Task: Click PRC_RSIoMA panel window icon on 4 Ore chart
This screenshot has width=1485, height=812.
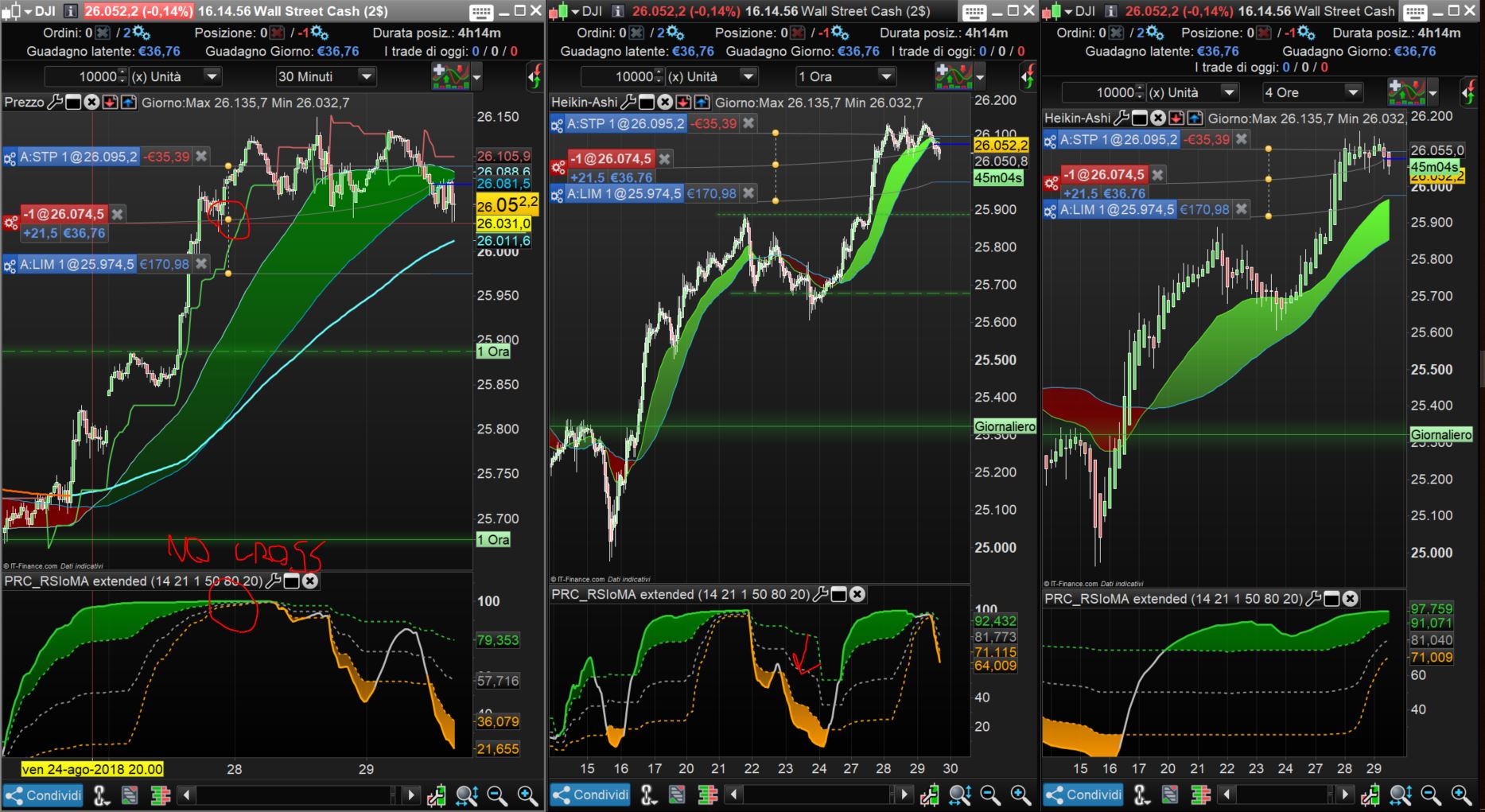Action: 1331,599
